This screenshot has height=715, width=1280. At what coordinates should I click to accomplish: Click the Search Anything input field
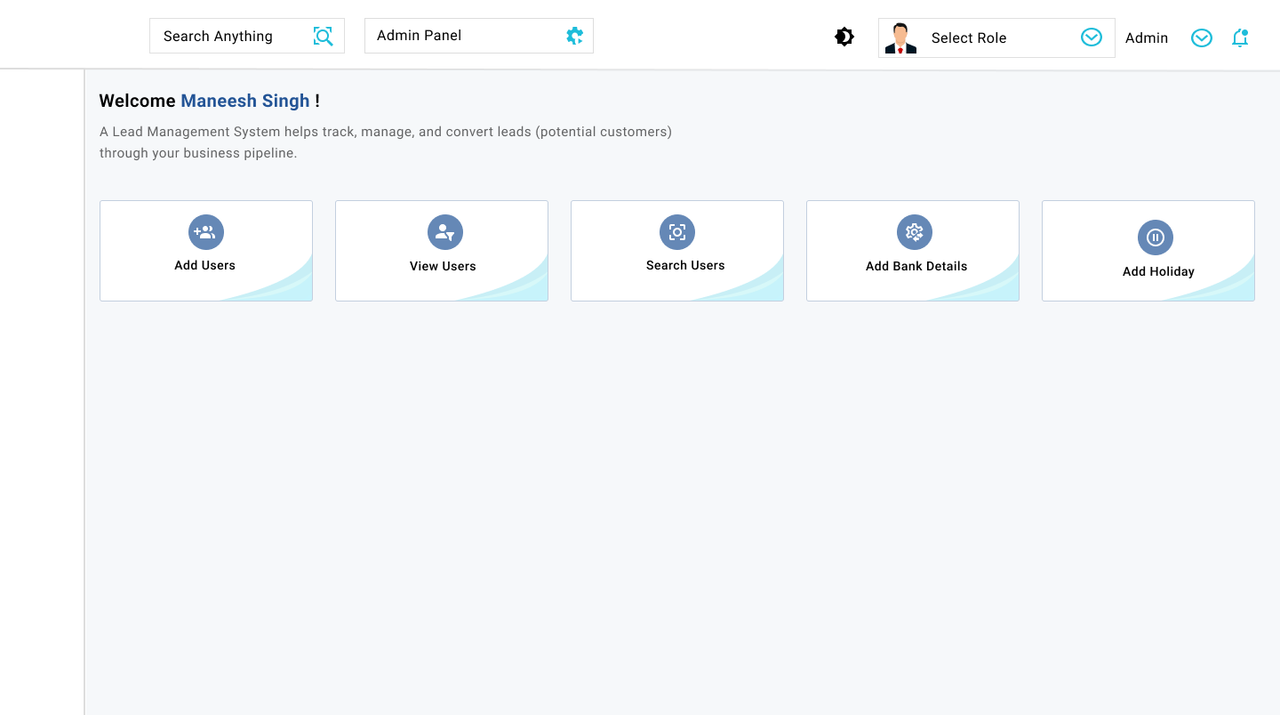230,35
